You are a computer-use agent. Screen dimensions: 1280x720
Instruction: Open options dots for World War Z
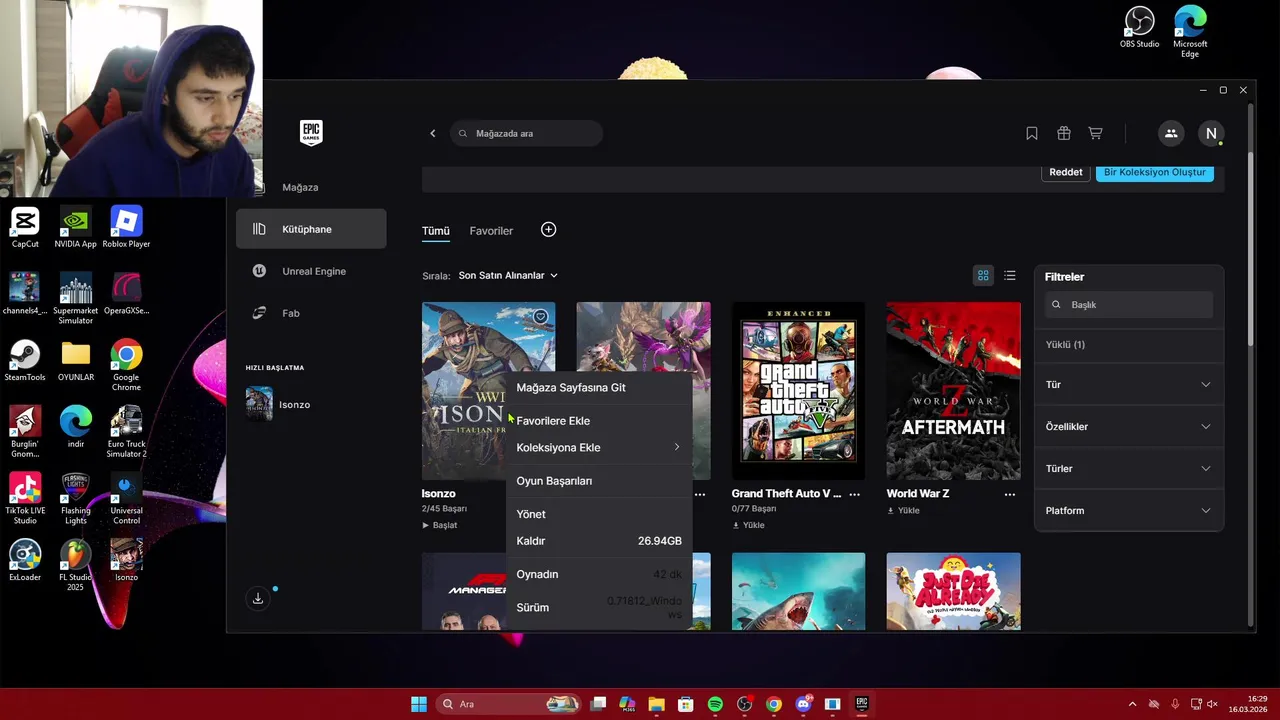(1010, 494)
